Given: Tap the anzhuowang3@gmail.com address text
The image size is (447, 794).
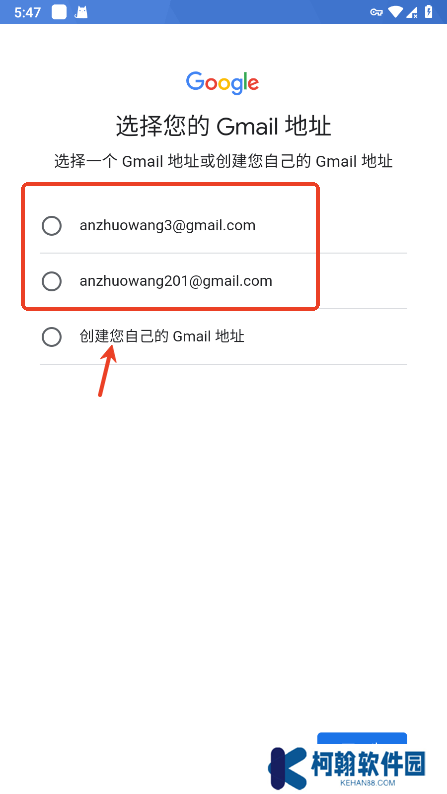Looking at the screenshot, I should tap(167, 225).
